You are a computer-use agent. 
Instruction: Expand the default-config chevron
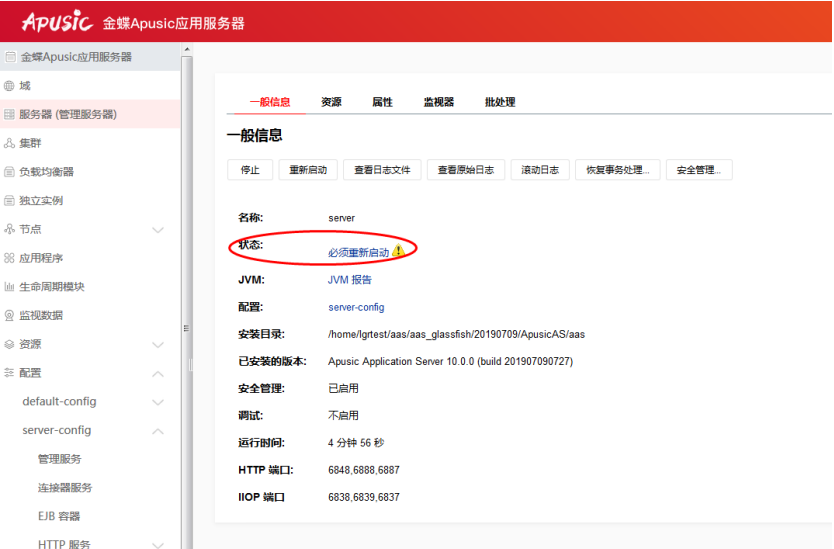point(158,402)
